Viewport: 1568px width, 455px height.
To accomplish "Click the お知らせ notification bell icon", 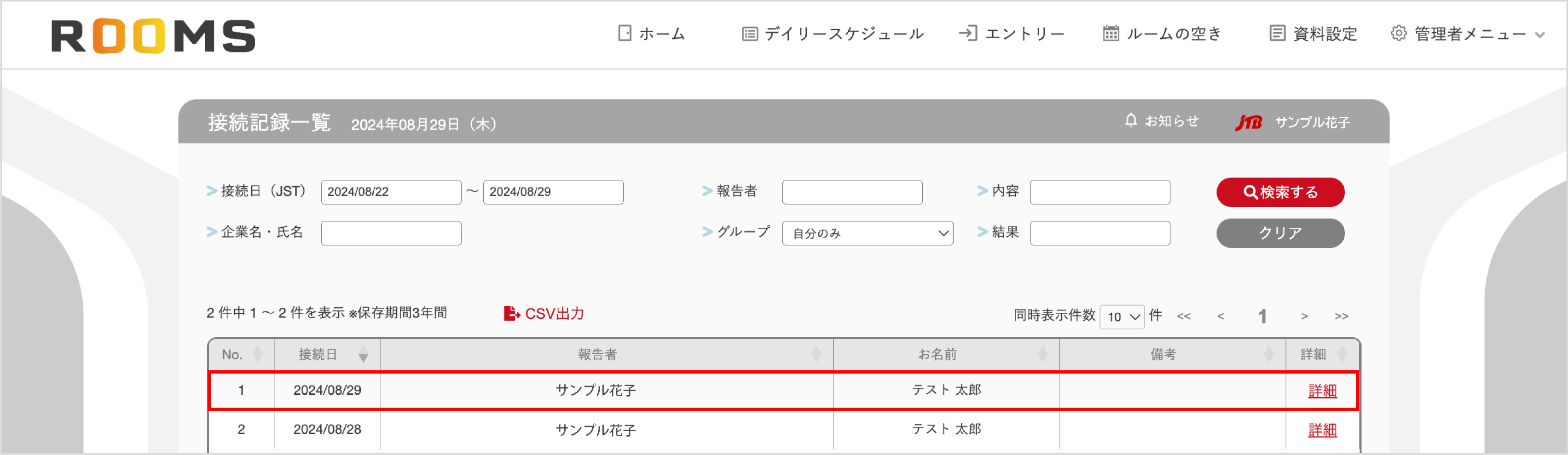I will click(1131, 120).
